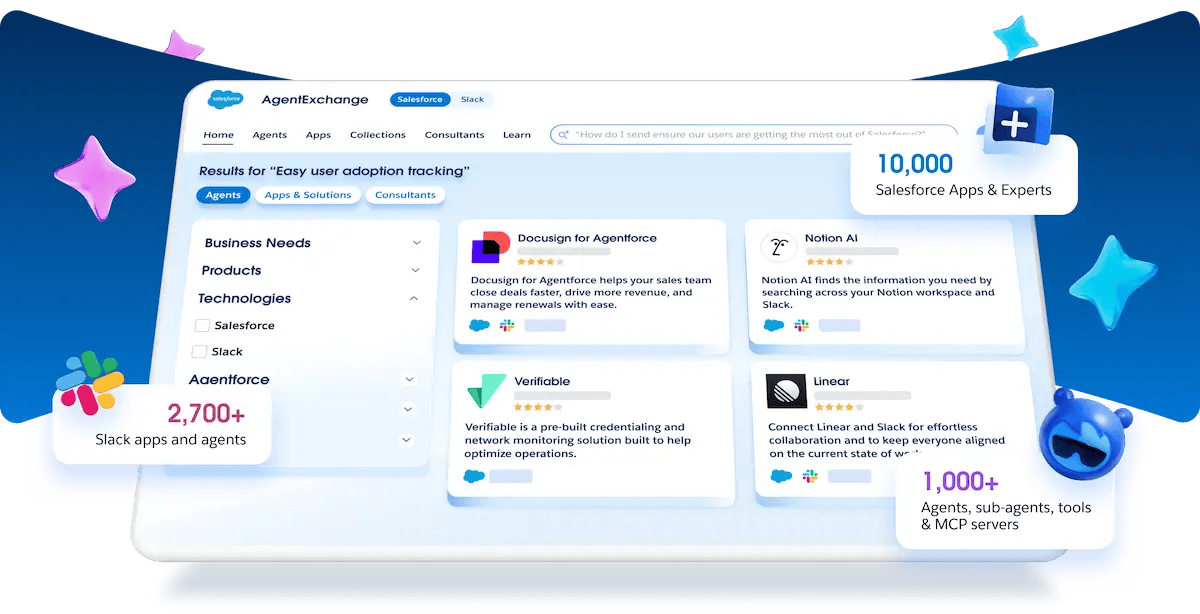Screen dimensions: 1200x614
Task: Check the Salesforce technology checkbox
Action: tap(202, 325)
